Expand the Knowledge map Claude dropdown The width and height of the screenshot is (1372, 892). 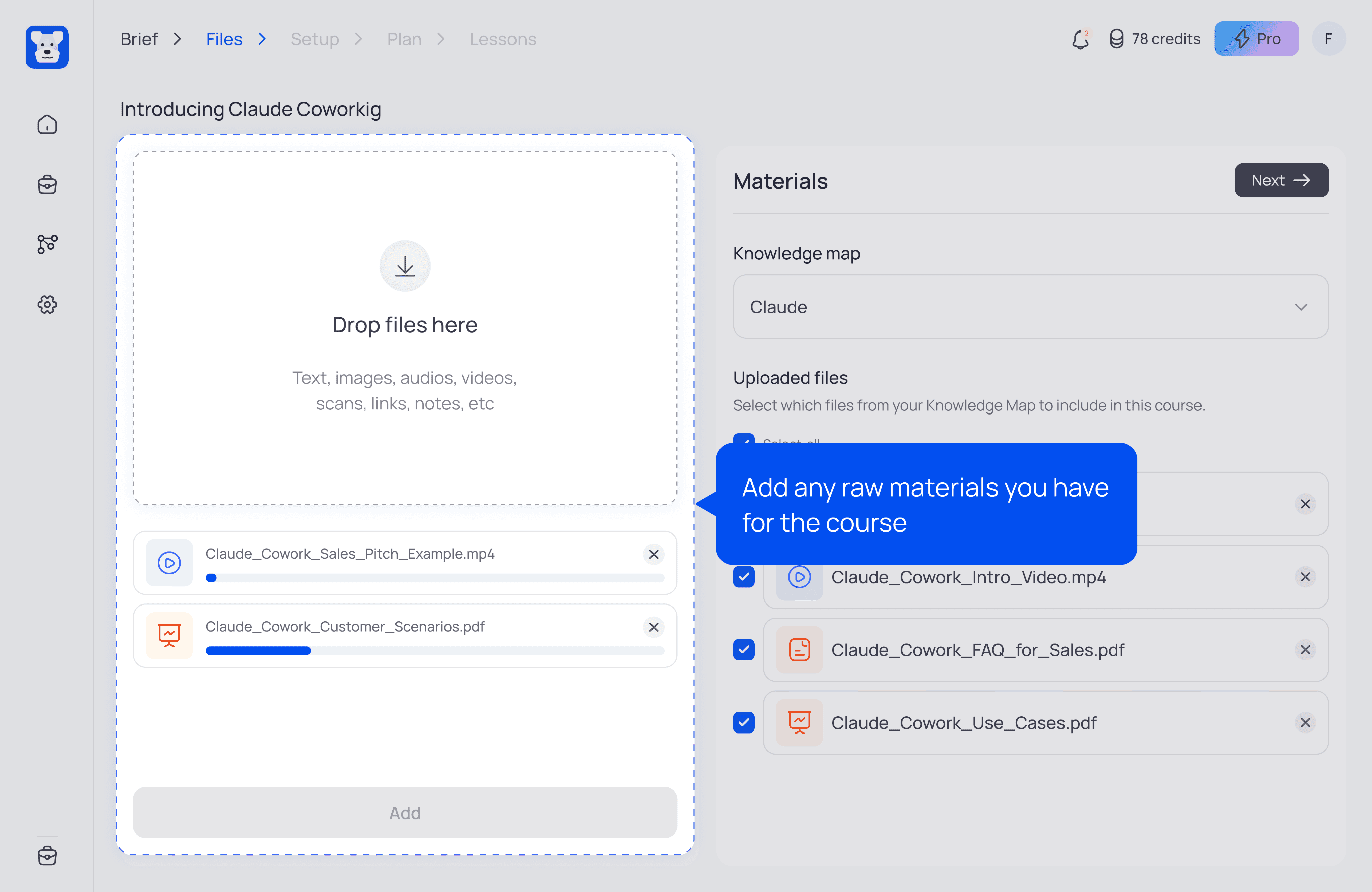[1030, 307]
